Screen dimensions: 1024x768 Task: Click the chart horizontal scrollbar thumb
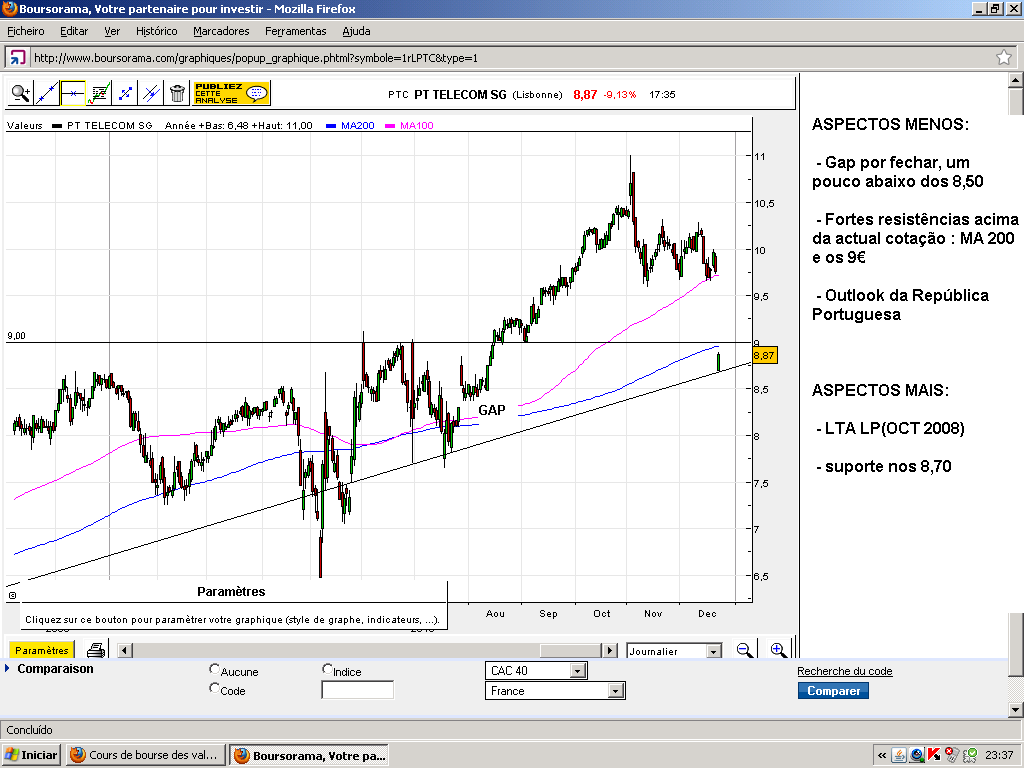coord(570,650)
